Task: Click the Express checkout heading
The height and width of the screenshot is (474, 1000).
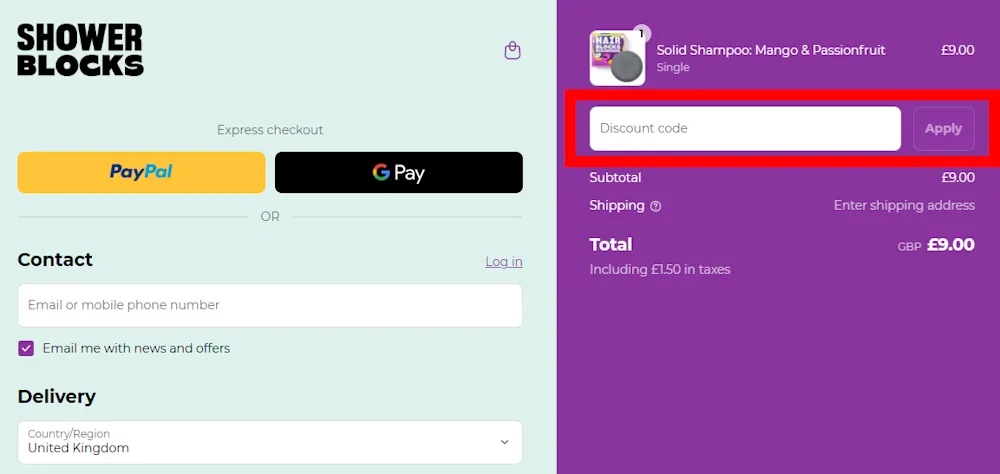Action: click(x=270, y=130)
